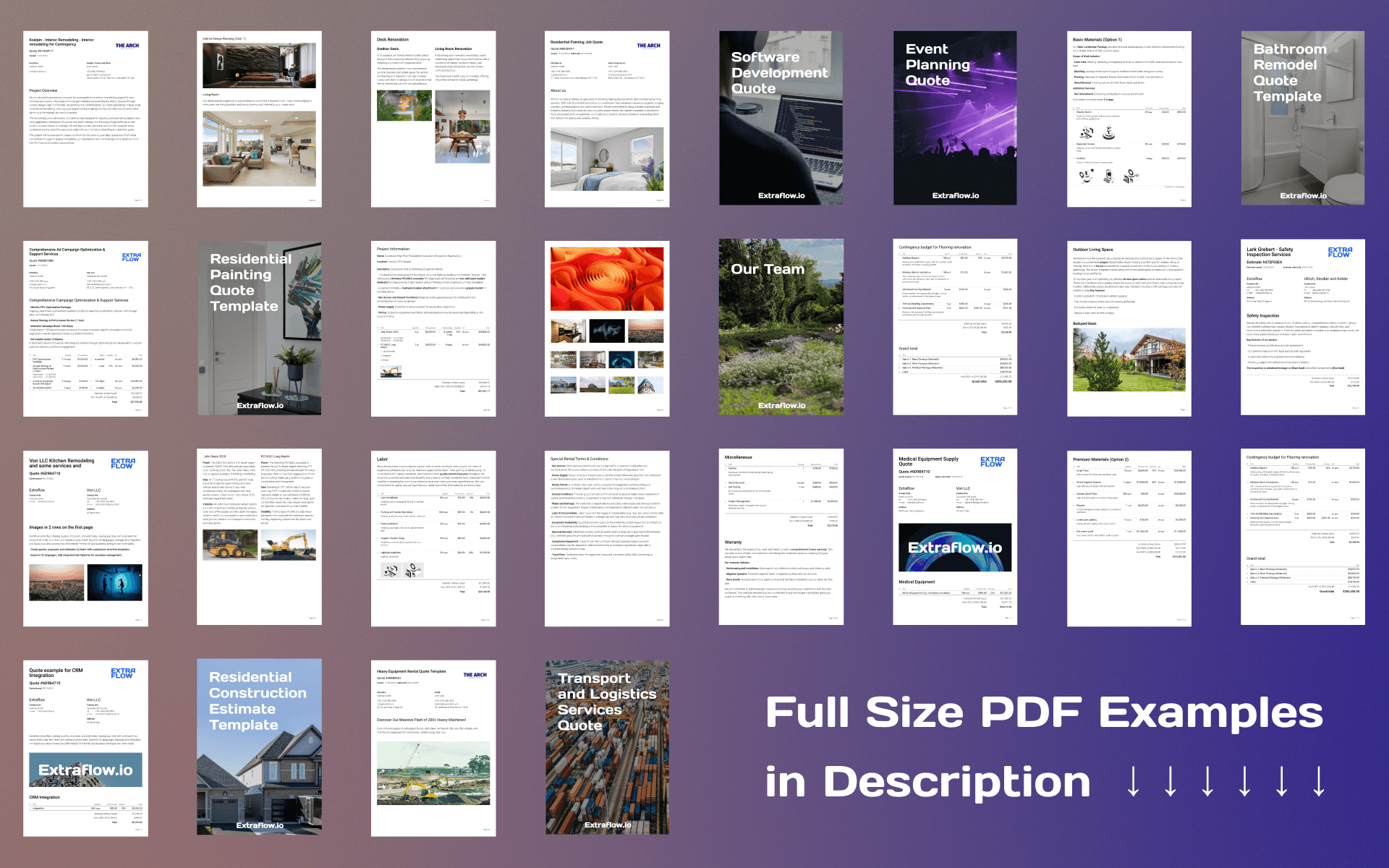Open the Outdoor Living Space page thumbnail

(x=1129, y=328)
